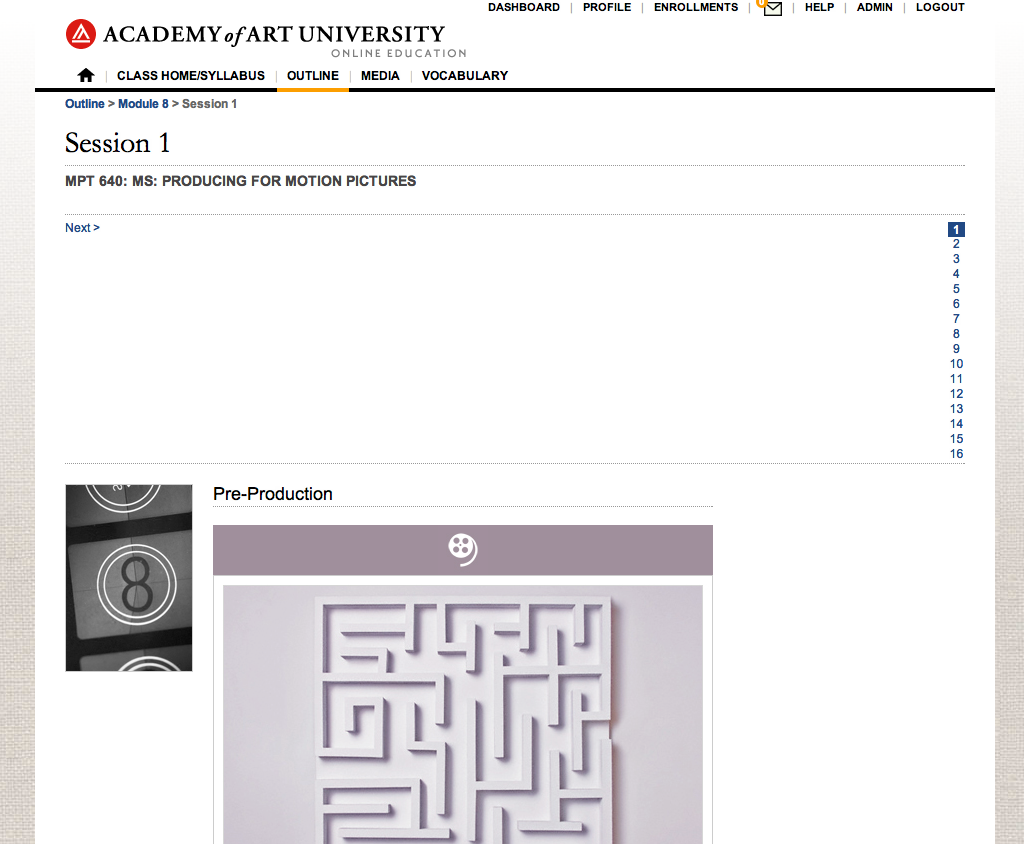Open the Help menu item
The image size is (1024, 844).
[x=819, y=7]
